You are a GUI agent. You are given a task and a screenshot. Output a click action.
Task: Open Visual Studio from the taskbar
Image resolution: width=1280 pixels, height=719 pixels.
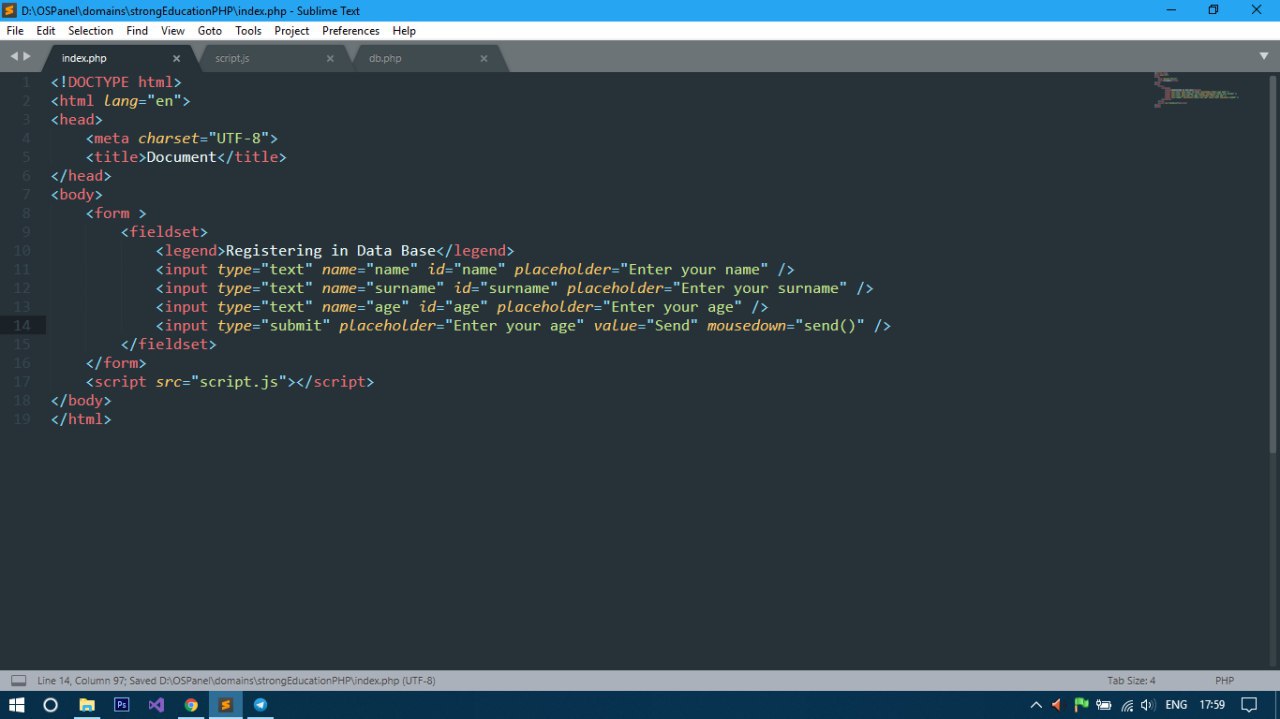click(x=156, y=705)
